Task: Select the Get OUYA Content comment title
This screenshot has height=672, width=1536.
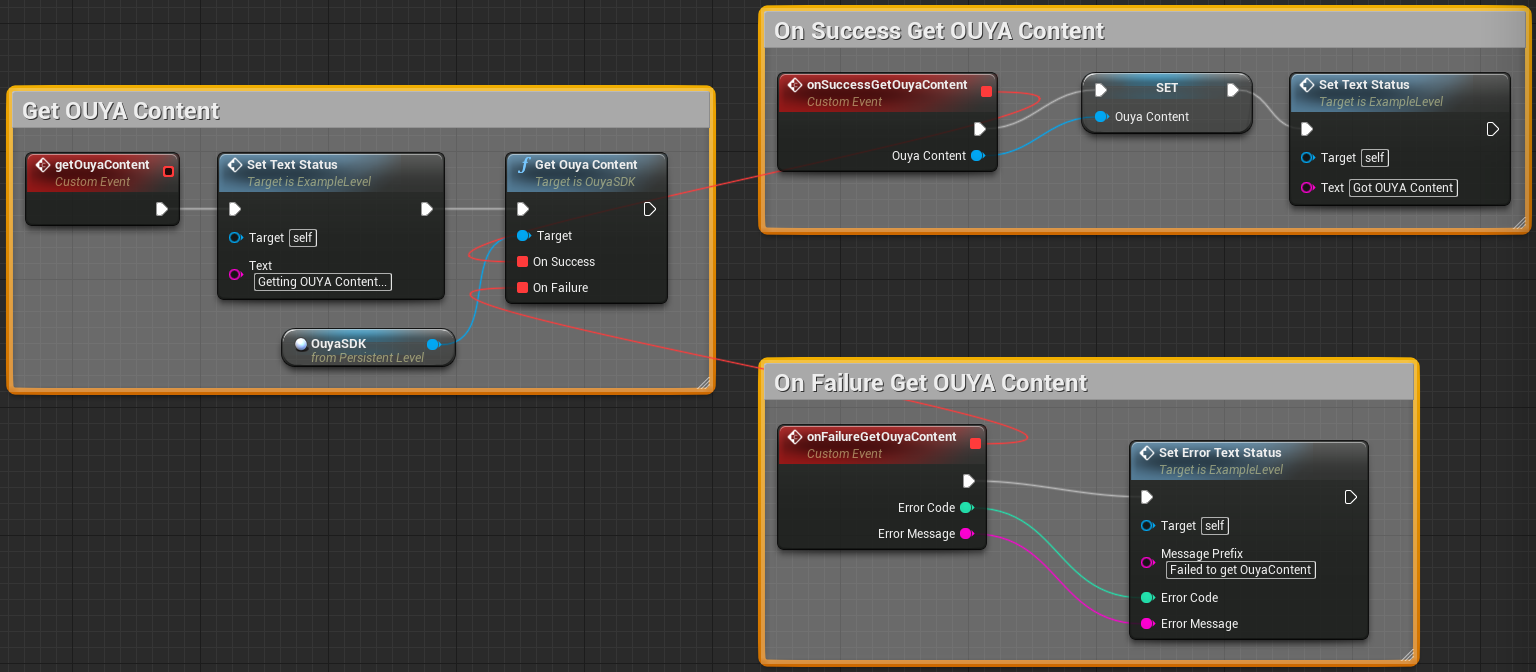Action: tap(121, 111)
